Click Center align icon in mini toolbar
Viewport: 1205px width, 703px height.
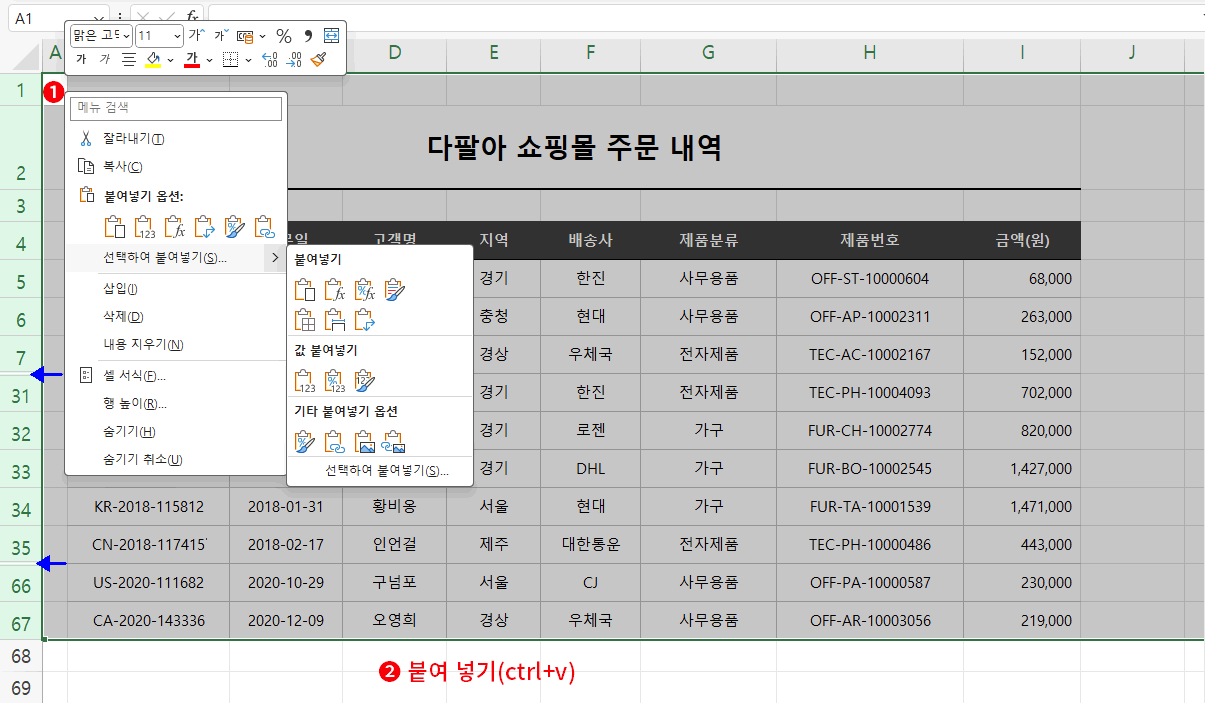tap(129, 60)
